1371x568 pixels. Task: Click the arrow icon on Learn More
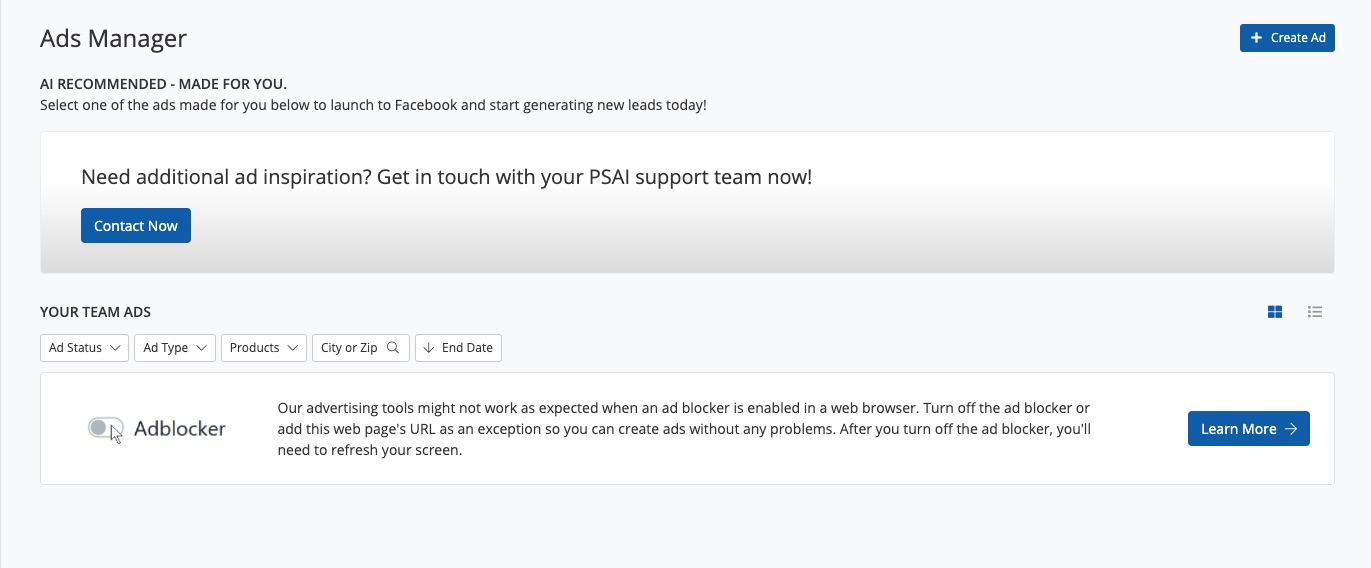(1291, 429)
